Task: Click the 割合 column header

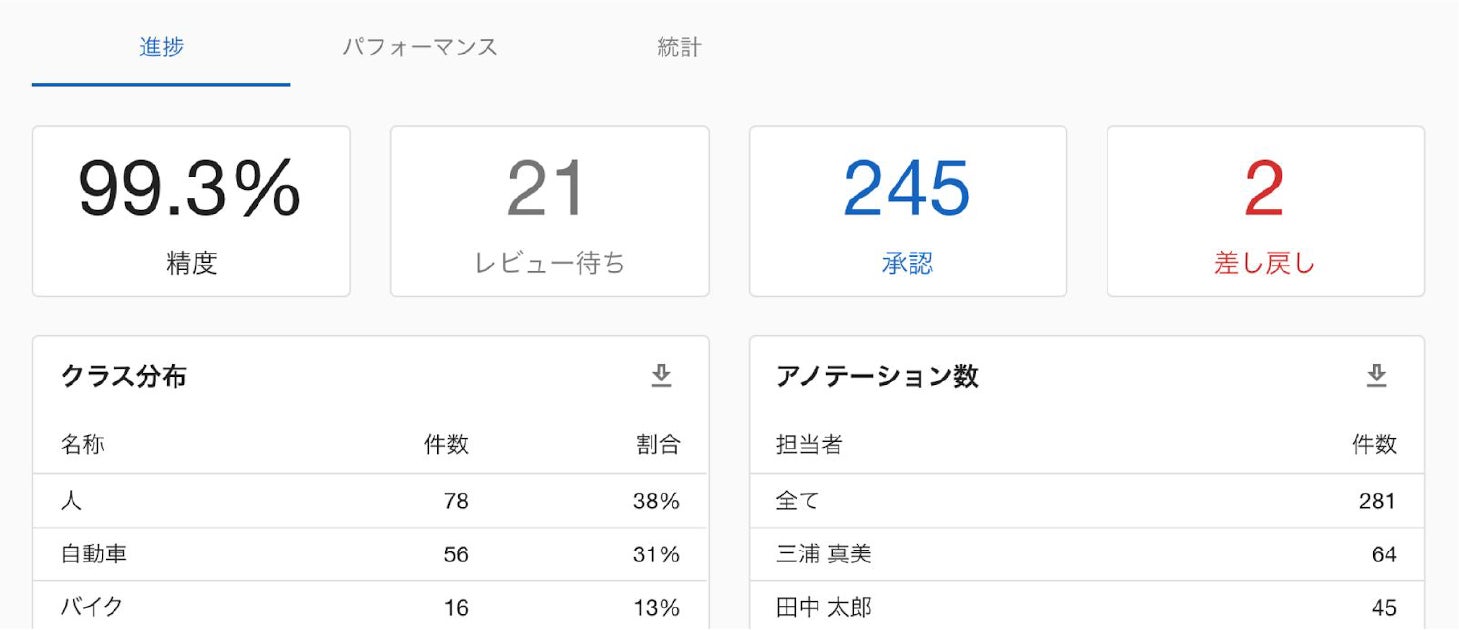Action: [658, 445]
